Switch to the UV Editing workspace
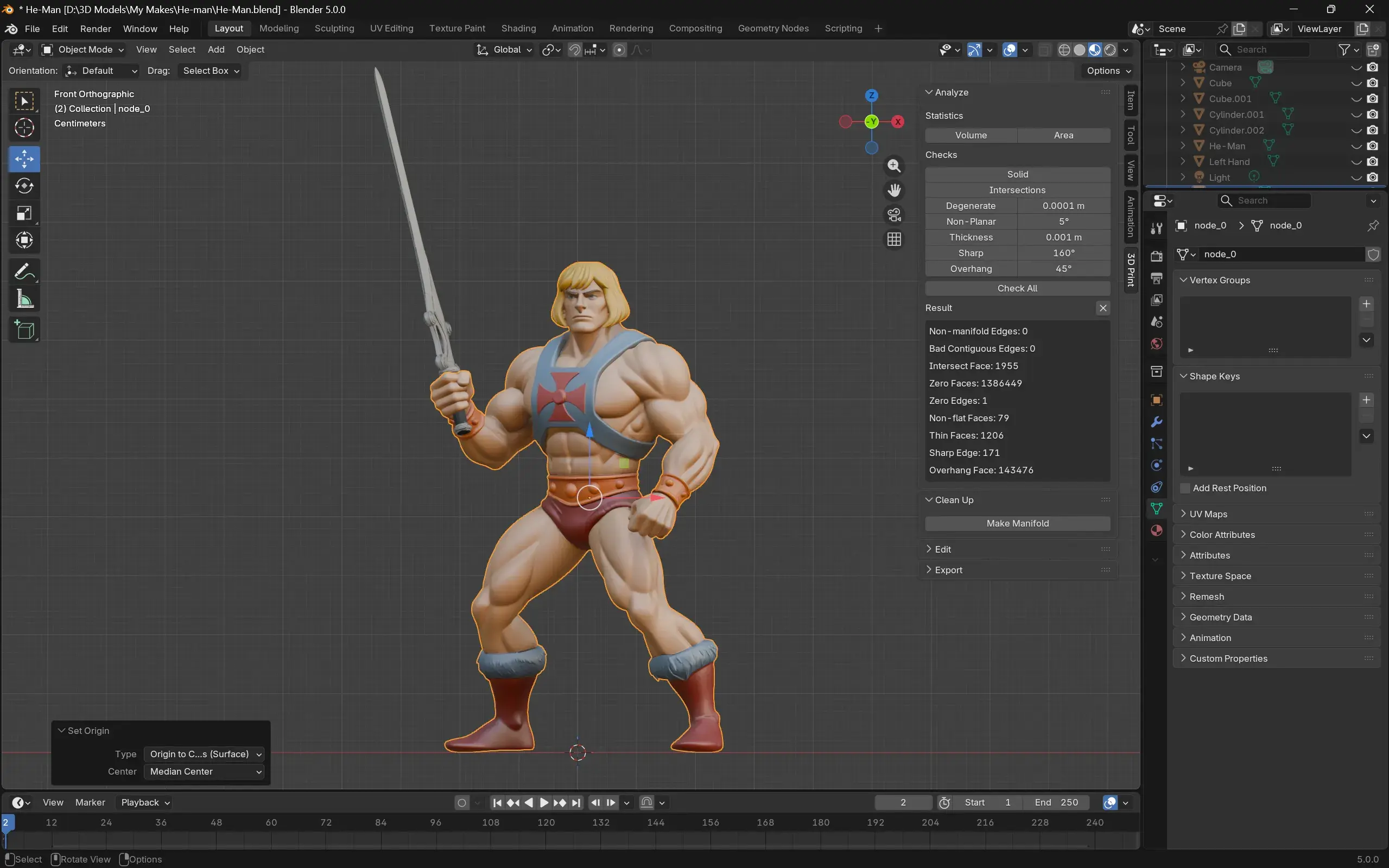 pyautogui.click(x=391, y=29)
